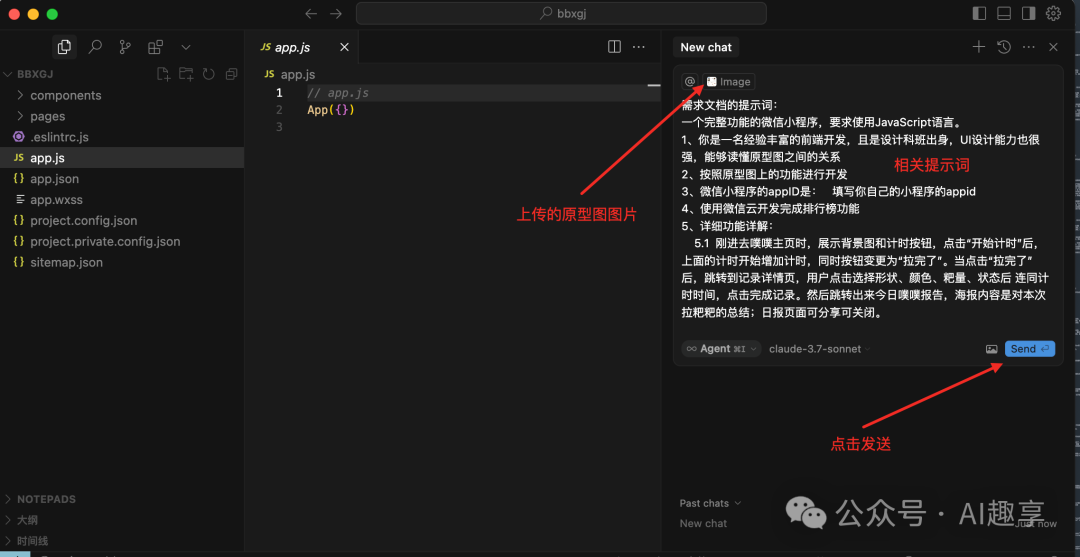Expand the sidebar views chevron dropdown

point(185,47)
